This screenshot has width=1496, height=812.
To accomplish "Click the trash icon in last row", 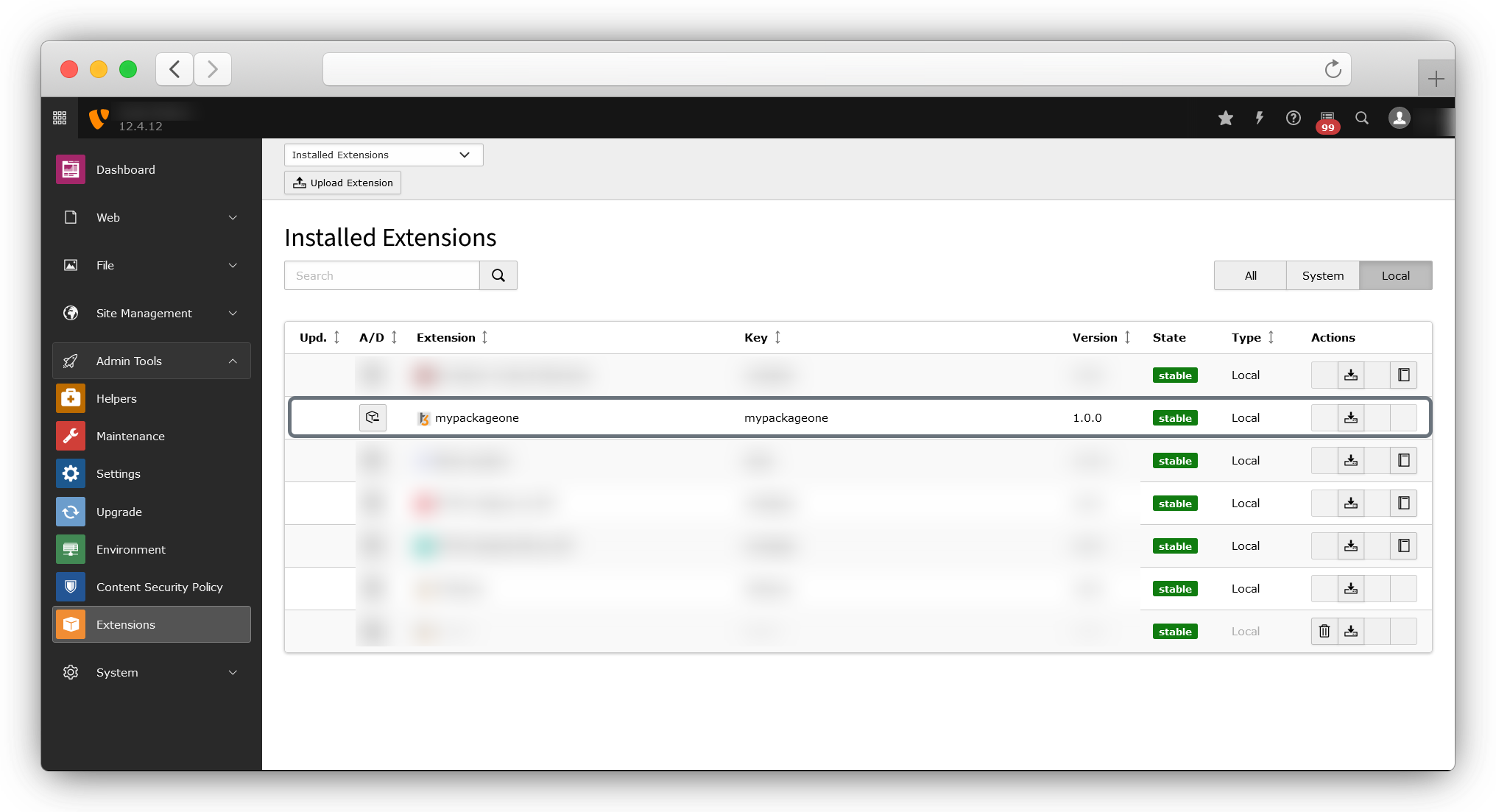I will (x=1324, y=631).
